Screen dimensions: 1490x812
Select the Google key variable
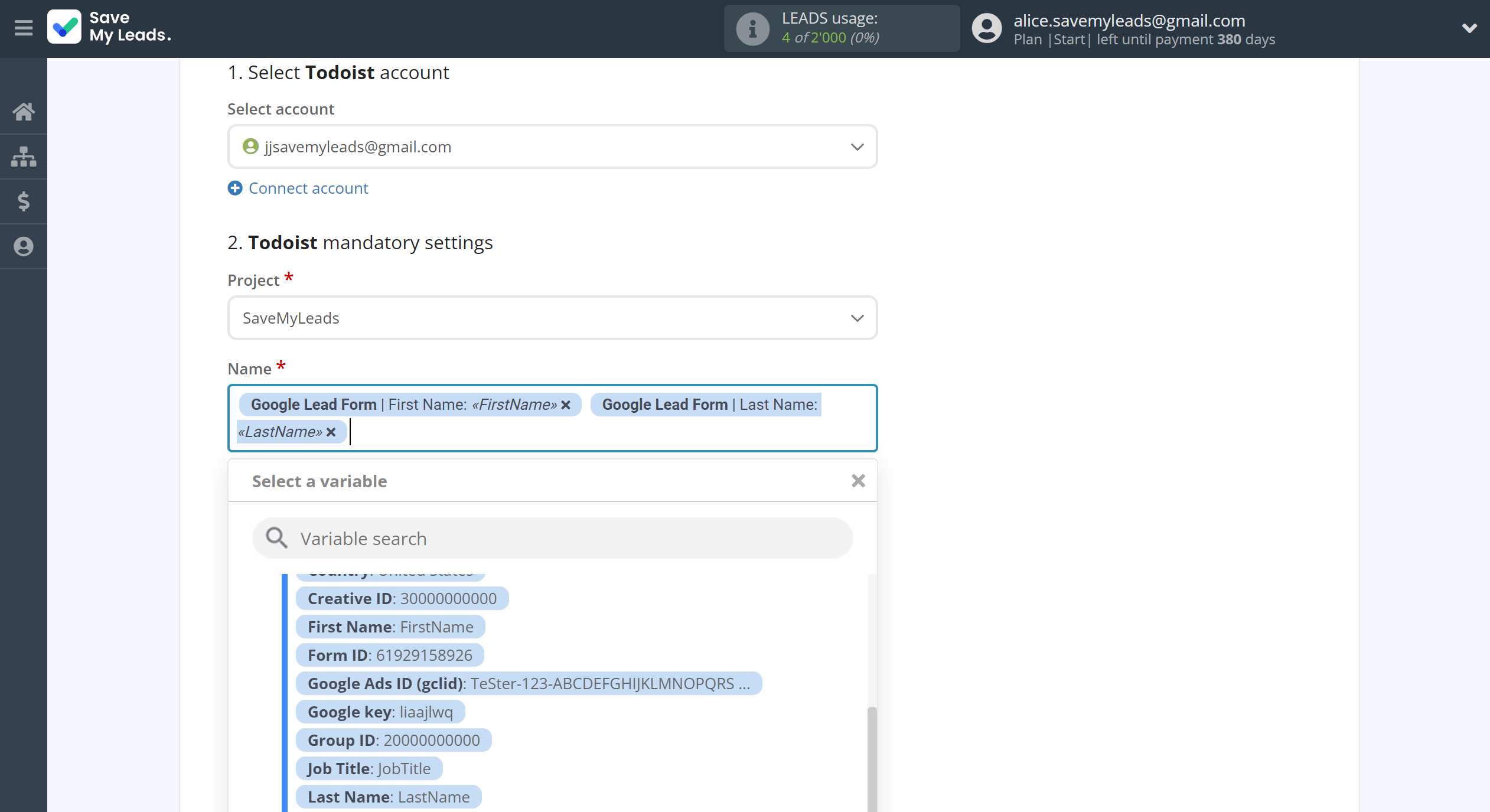point(380,712)
